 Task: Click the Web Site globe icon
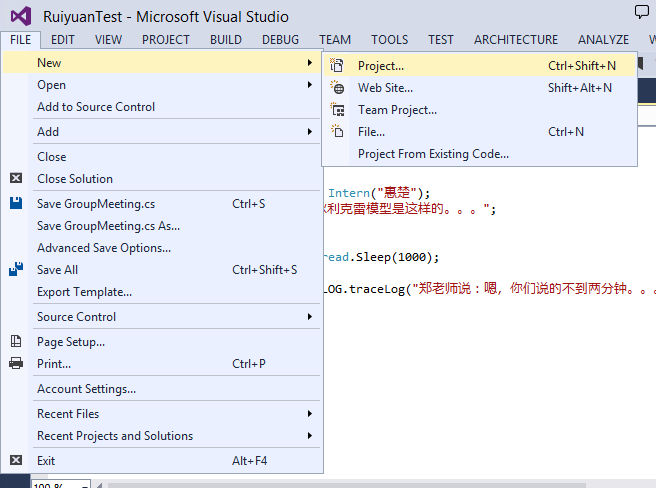coord(337,88)
